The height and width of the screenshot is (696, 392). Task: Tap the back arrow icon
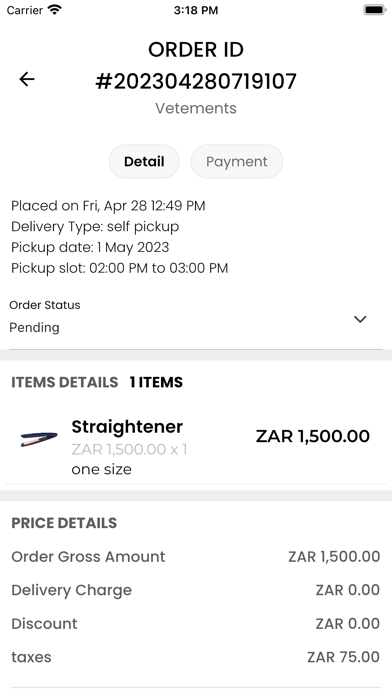tap(27, 79)
